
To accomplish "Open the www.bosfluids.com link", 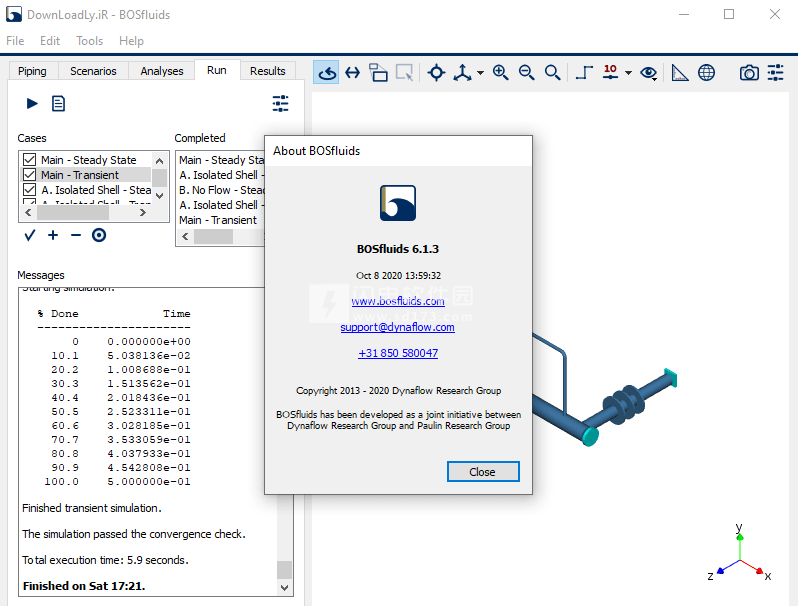I will coord(398,301).
